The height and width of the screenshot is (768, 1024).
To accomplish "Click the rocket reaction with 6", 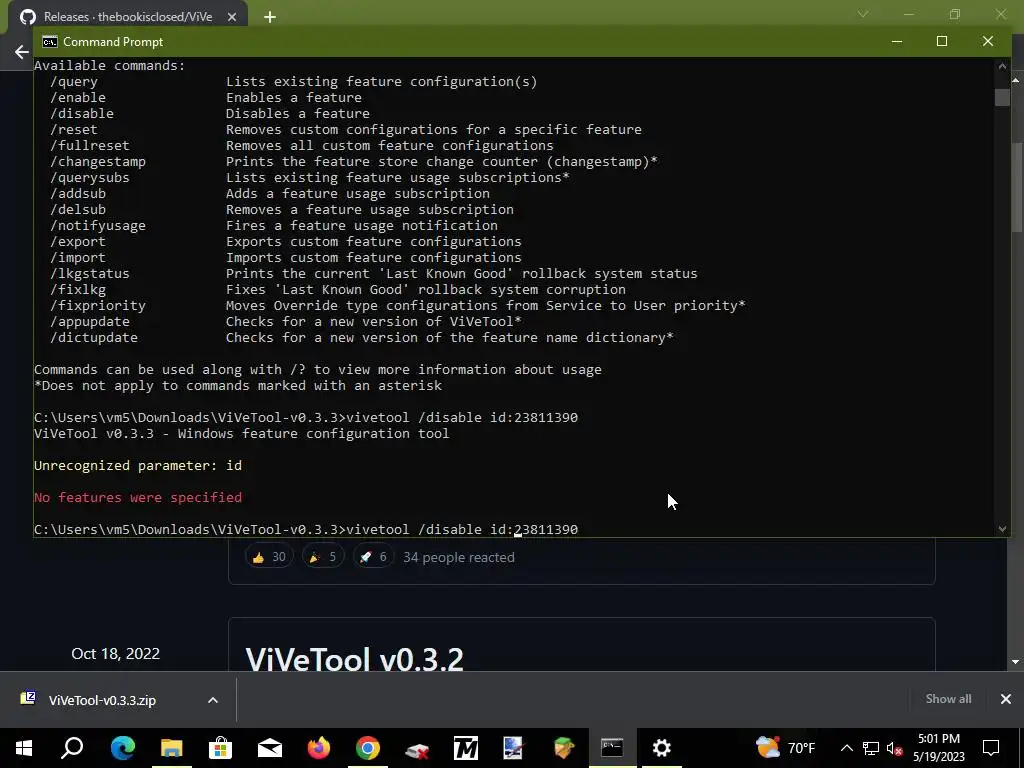I will point(374,557).
